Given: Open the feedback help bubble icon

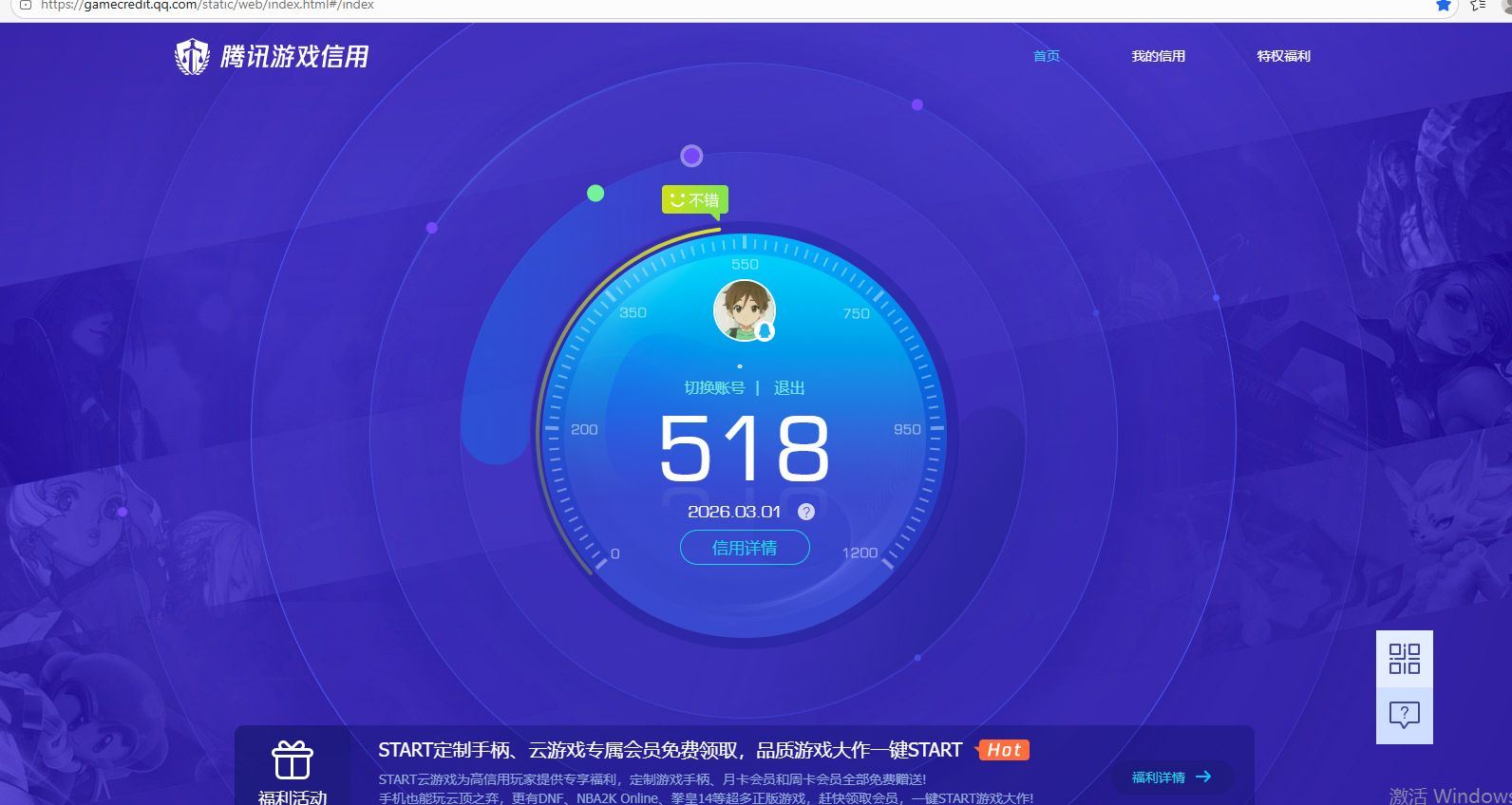Looking at the screenshot, I should click(1404, 715).
